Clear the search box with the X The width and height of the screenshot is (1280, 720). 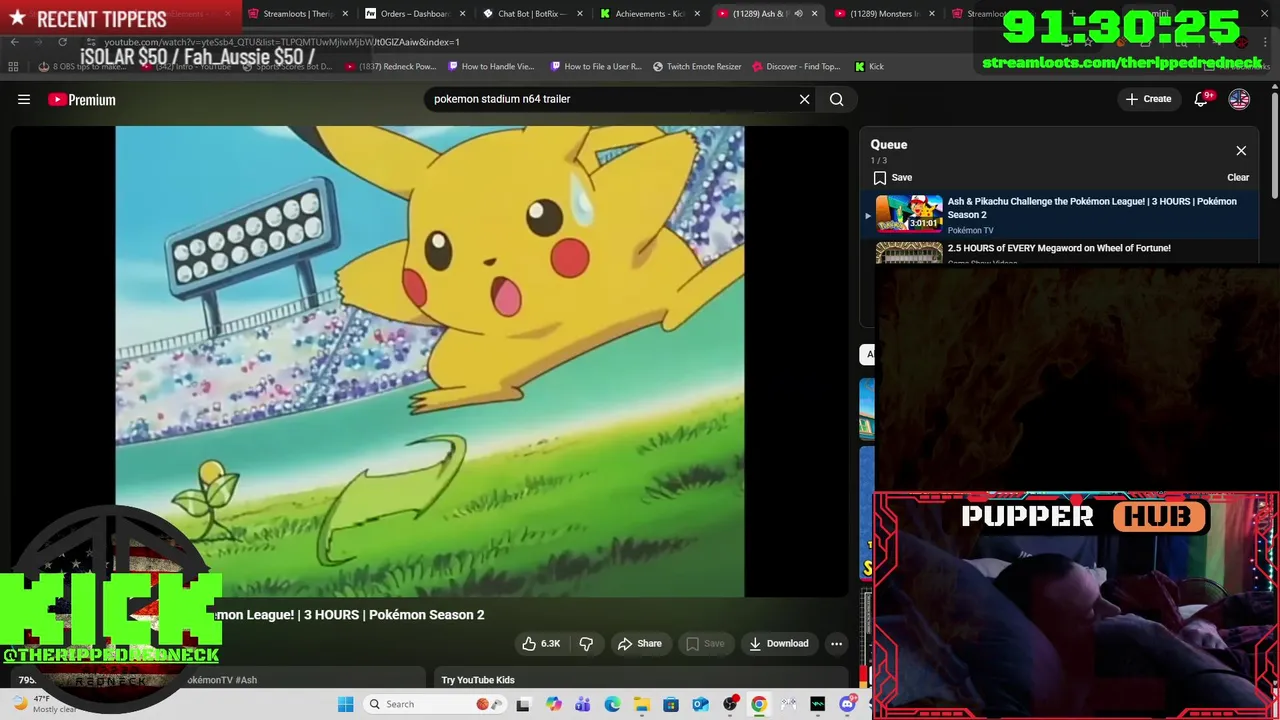(x=804, y=99)
